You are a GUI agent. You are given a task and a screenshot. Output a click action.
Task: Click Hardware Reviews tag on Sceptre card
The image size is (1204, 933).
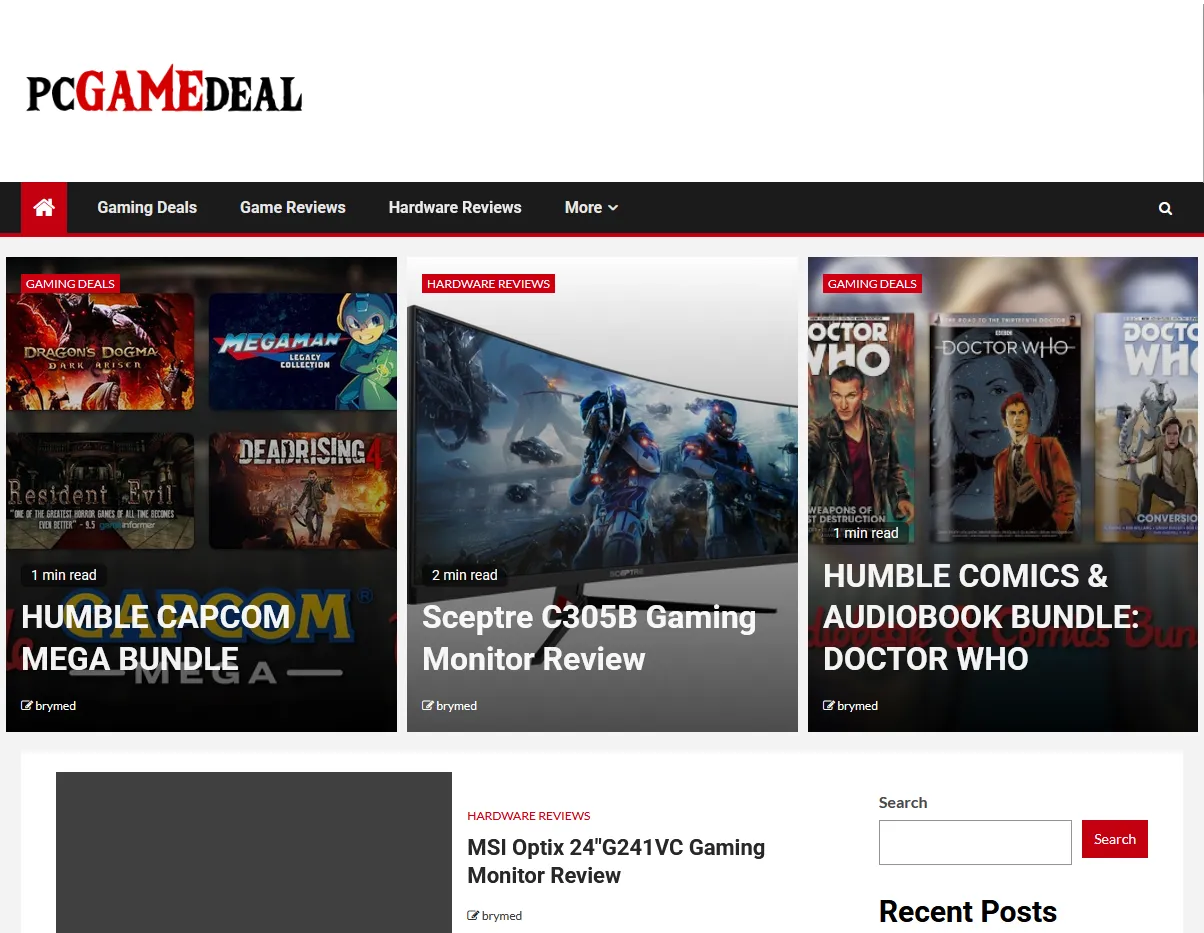(488, 284)
